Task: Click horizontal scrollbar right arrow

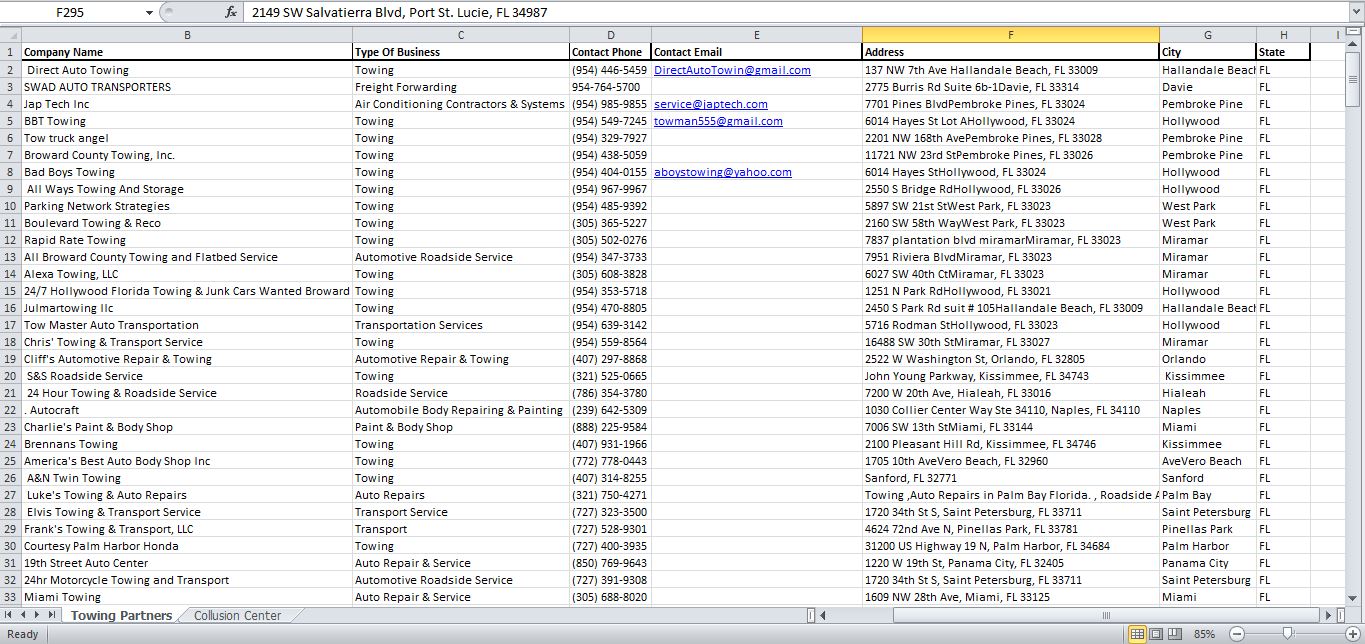Action: click(1328, 615)
